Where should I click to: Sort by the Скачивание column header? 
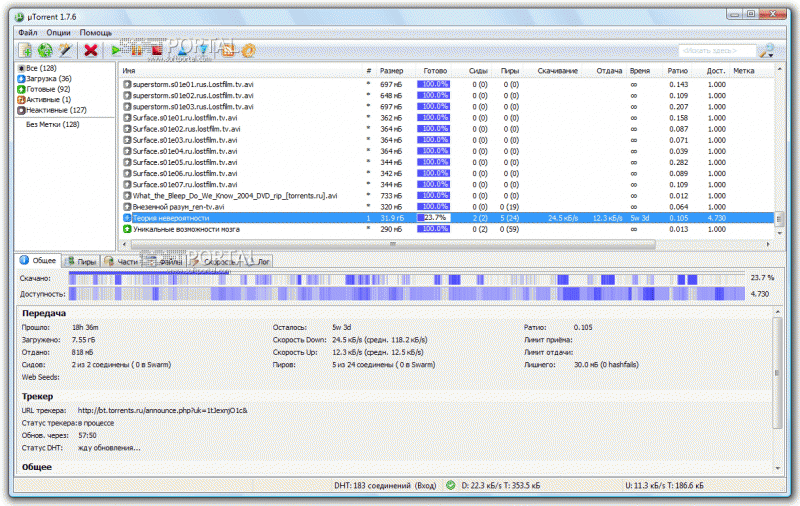point(557,70)
